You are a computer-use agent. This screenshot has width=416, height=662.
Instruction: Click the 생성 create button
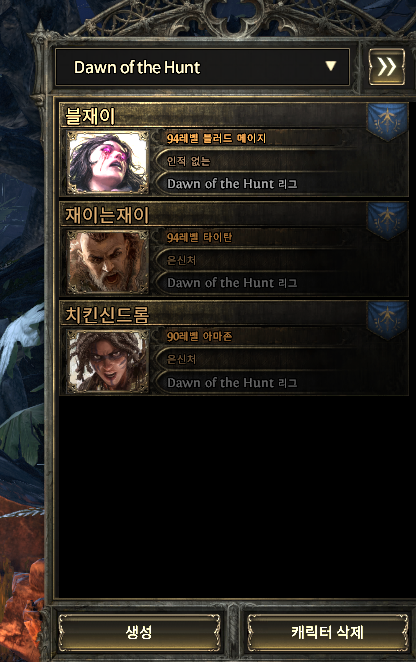click(x=139, y=632)
